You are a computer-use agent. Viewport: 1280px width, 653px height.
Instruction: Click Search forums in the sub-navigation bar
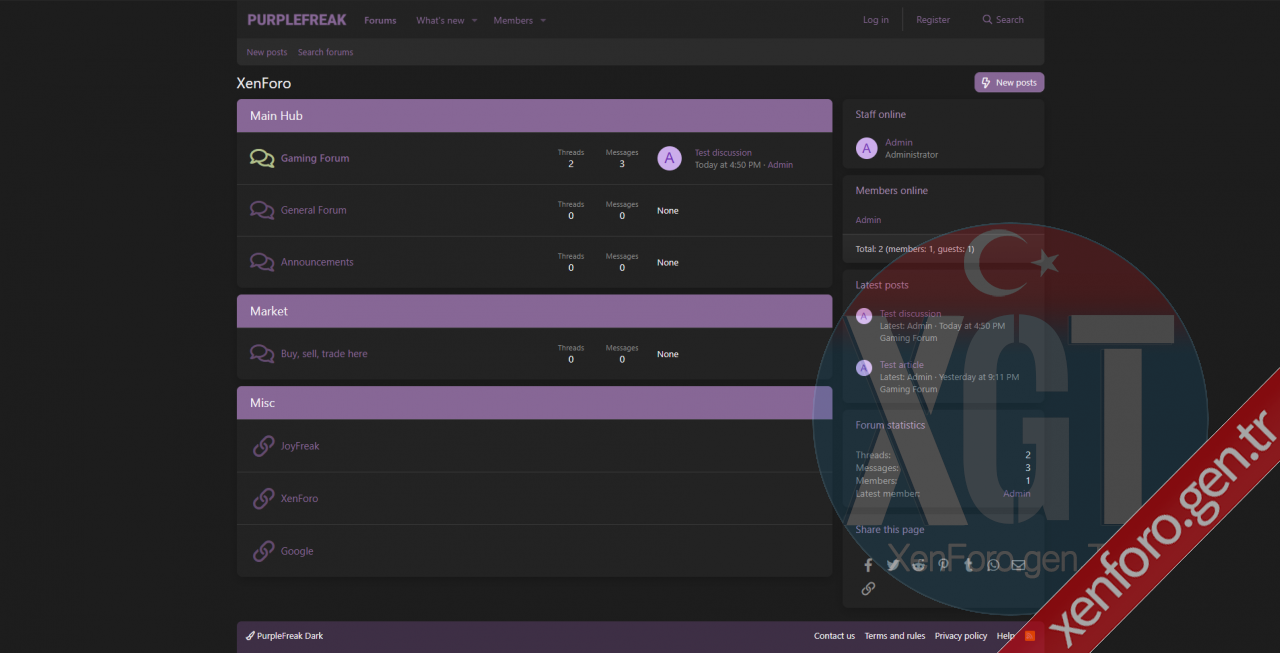coord(325,52)
